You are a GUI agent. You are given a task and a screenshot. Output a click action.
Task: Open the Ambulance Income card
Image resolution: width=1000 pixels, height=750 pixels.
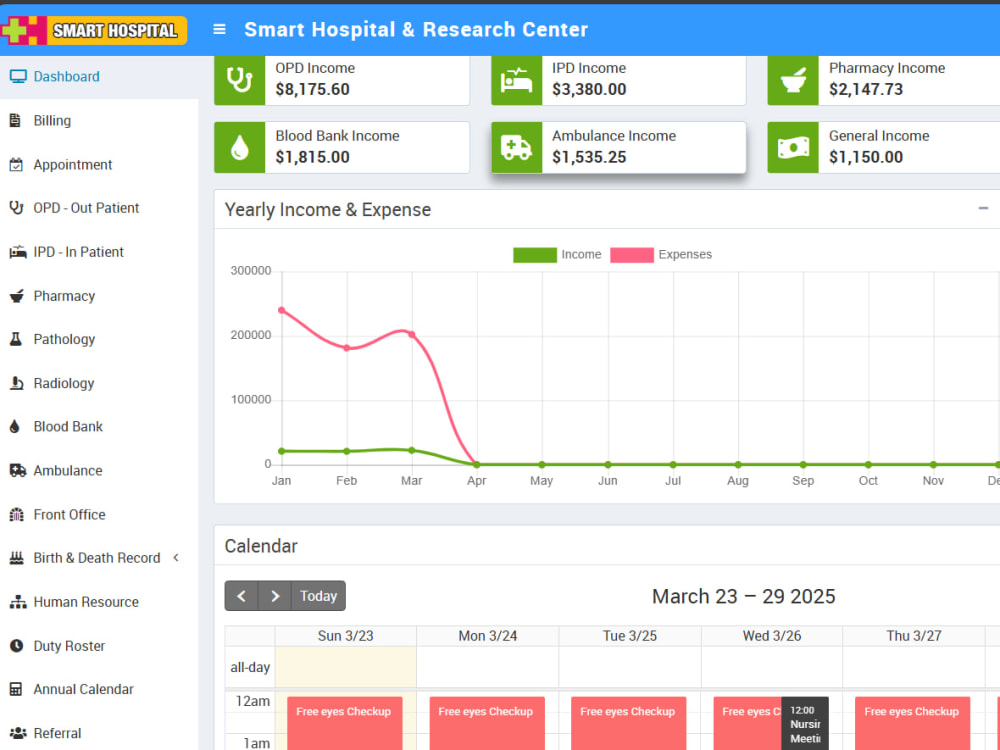pos(619,147)
